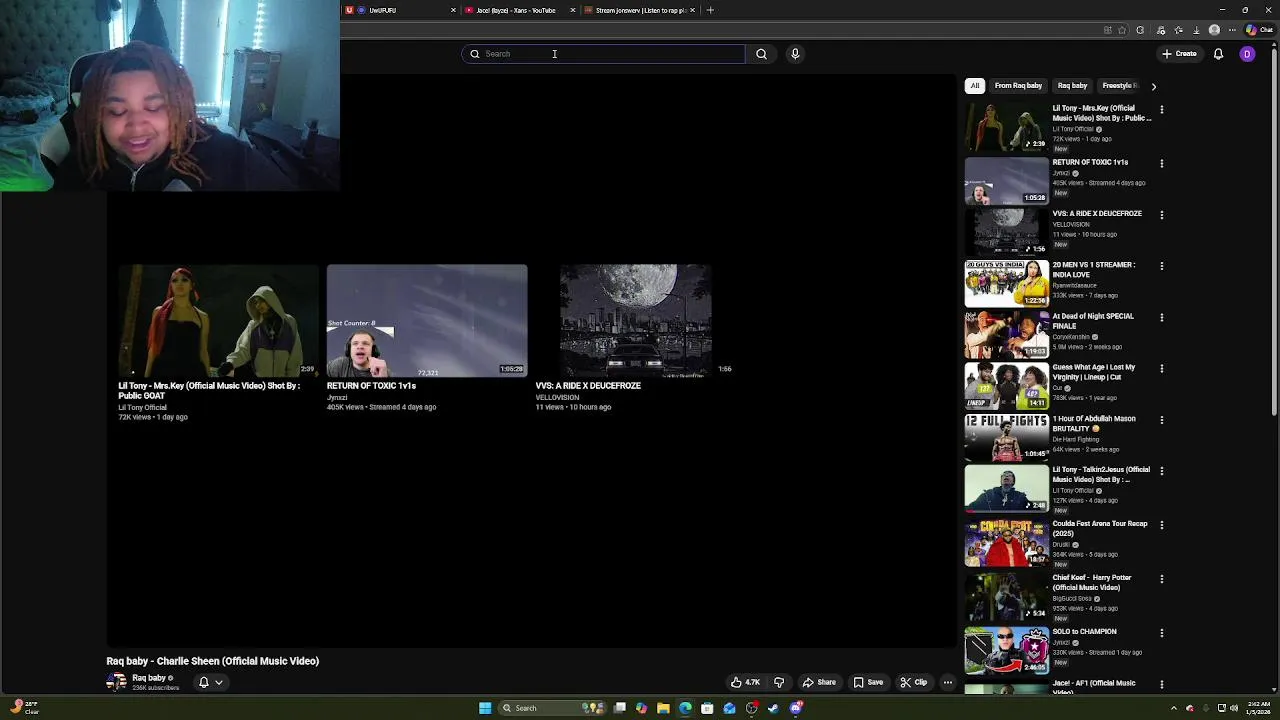1280x720 pixels.
Task: Open options for At Dead of Night SPECIAL FINALE
Action: tap(1161, 317)
